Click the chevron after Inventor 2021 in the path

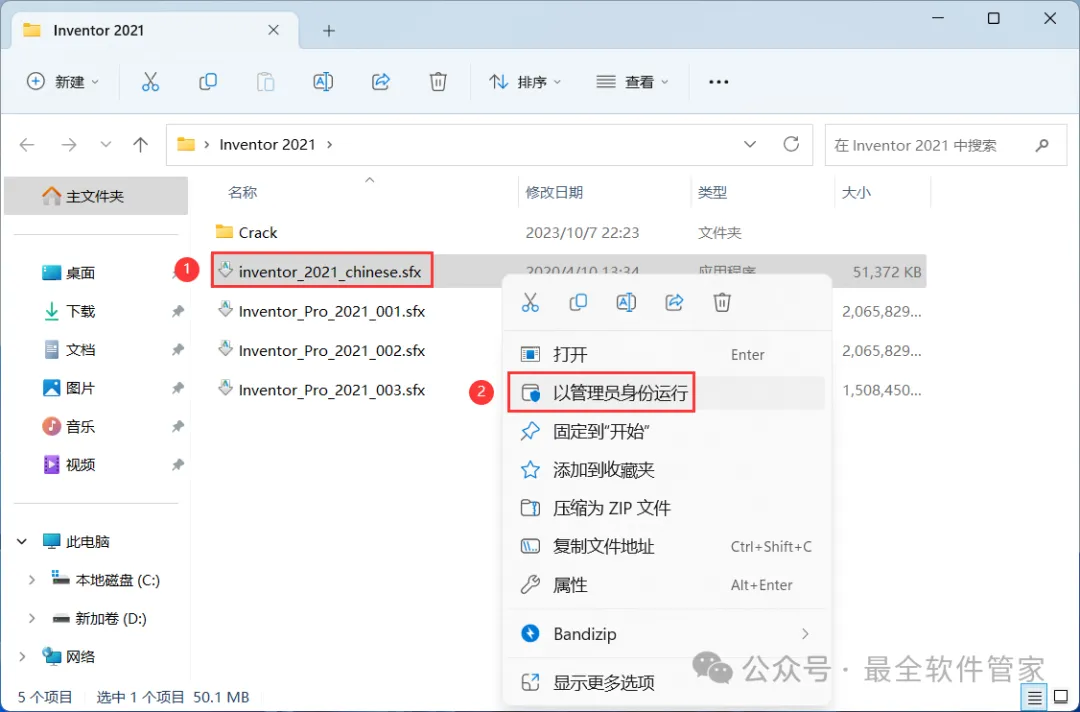(x=329, y=145)
